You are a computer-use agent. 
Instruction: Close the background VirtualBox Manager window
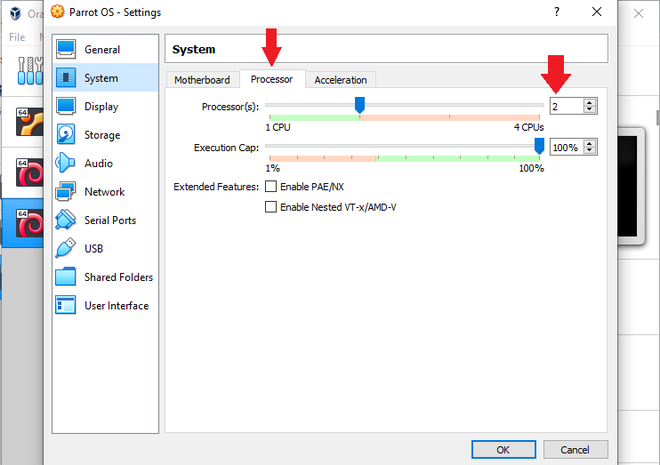[x=639, y=14]
